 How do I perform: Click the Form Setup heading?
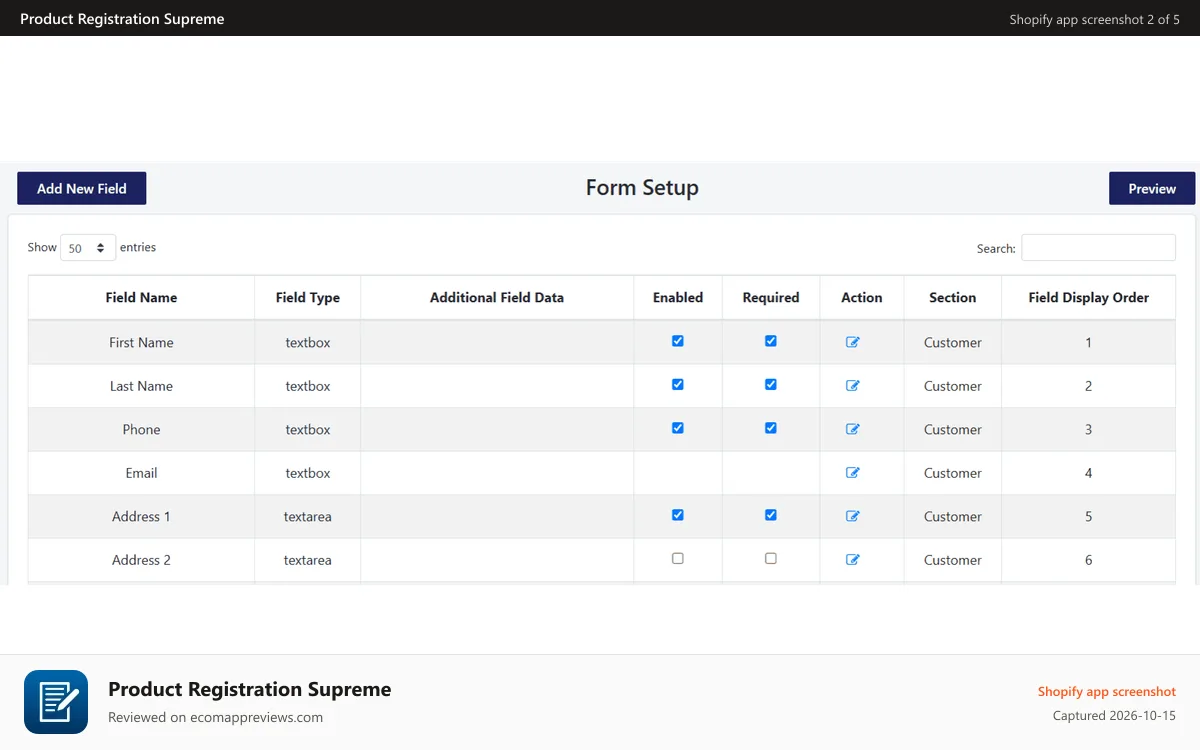coord(642,188)
